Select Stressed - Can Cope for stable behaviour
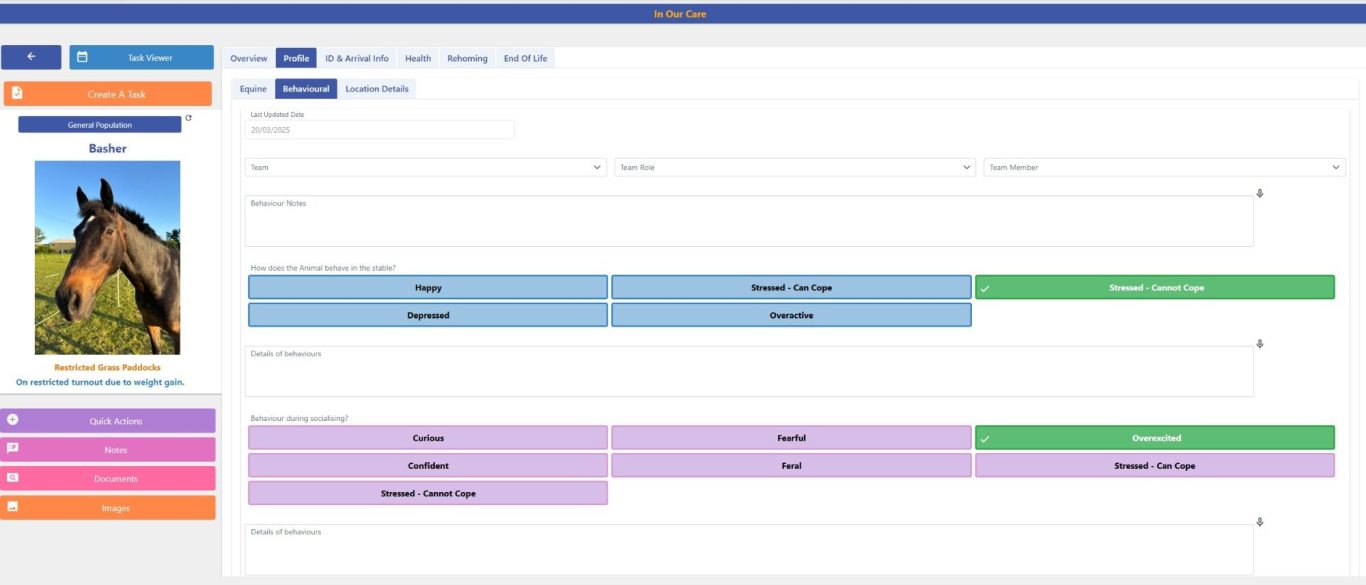 coord(791,288)
